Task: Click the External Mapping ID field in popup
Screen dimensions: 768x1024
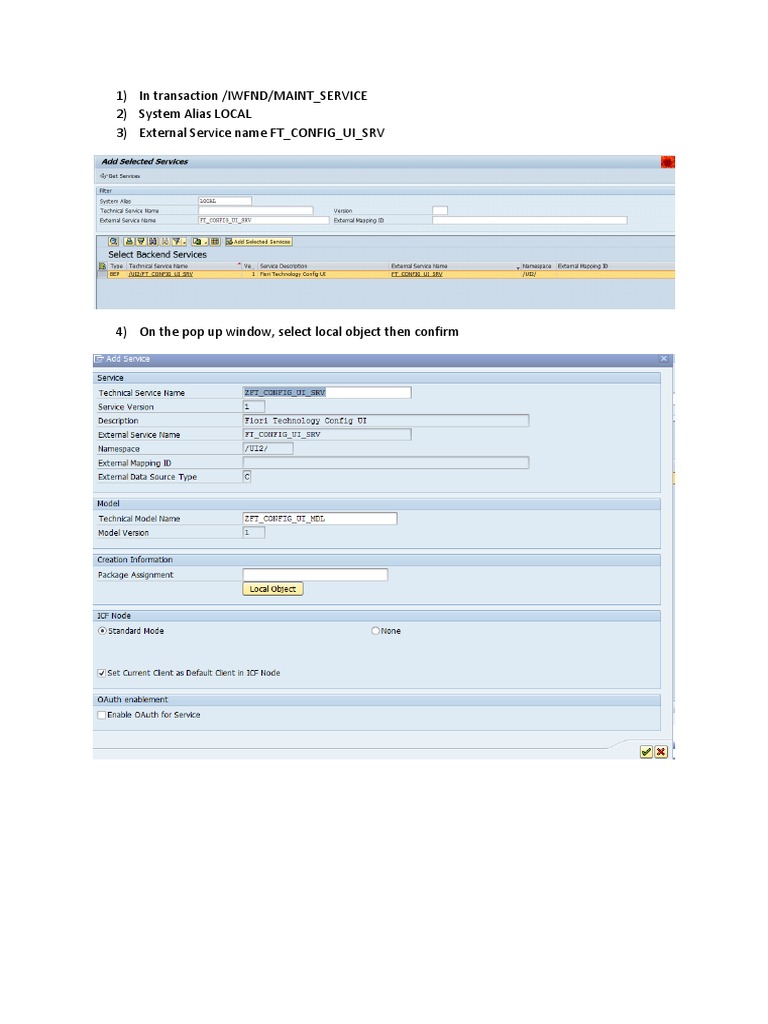Action: pos(386,462)
